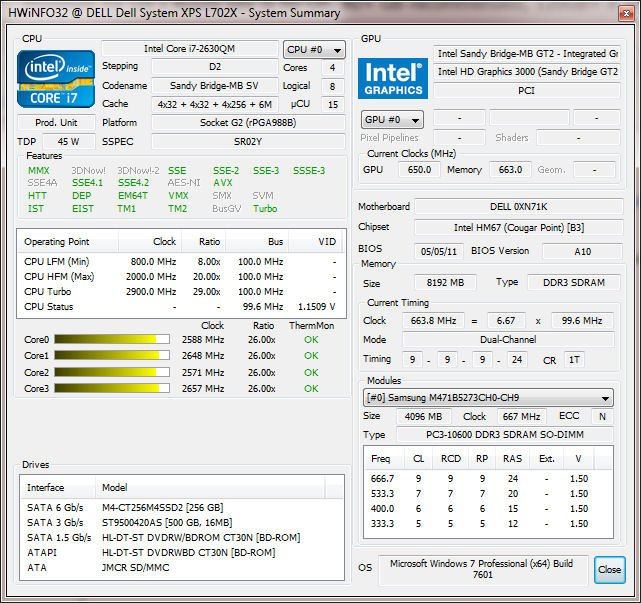Click the Cache value 4x32 + 4x32 + 4x256 + 6M
Screen dimensions: 641x603
tap(215, 105)
